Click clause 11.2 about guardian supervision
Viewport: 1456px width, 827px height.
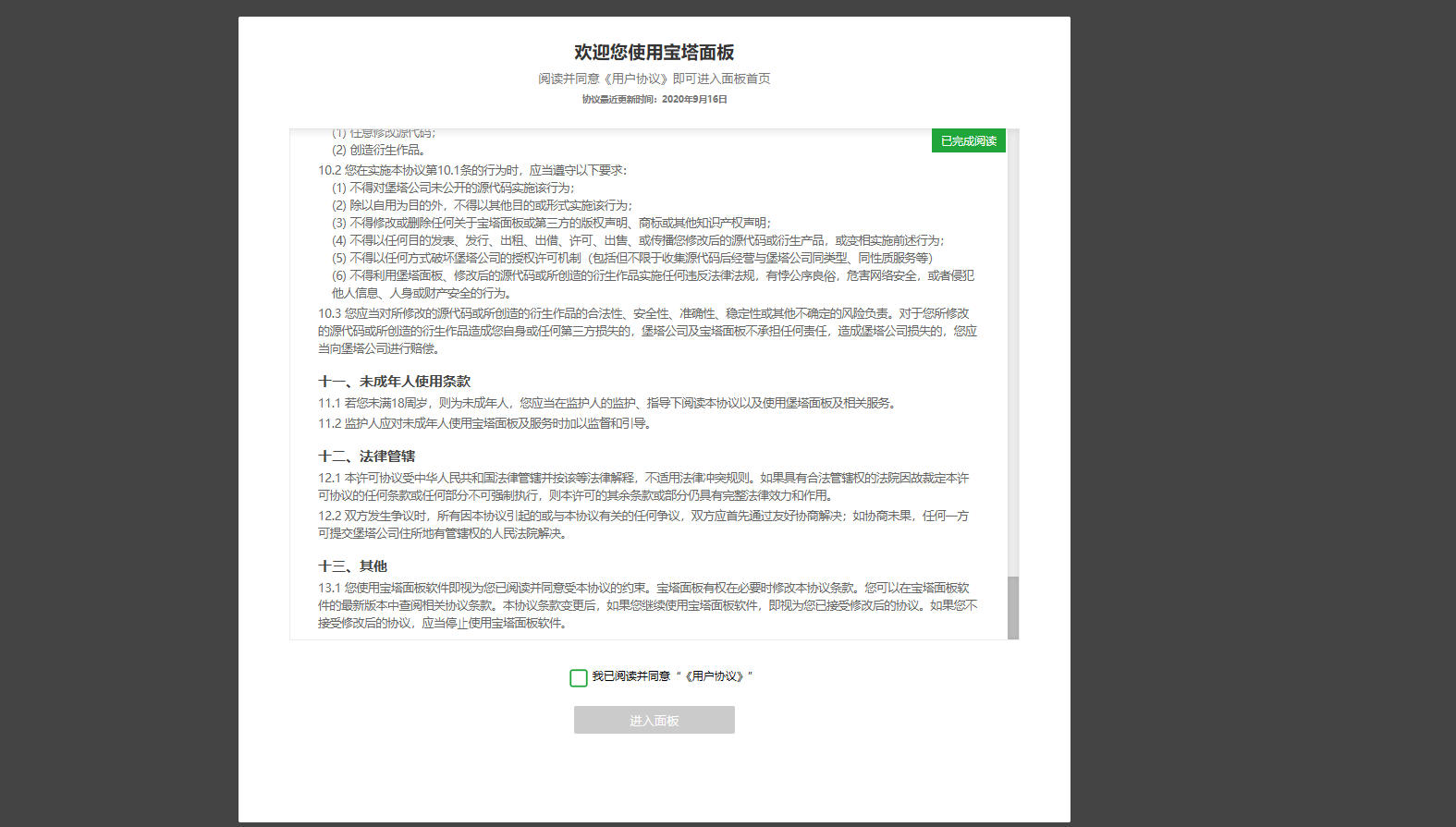(485, 423)
